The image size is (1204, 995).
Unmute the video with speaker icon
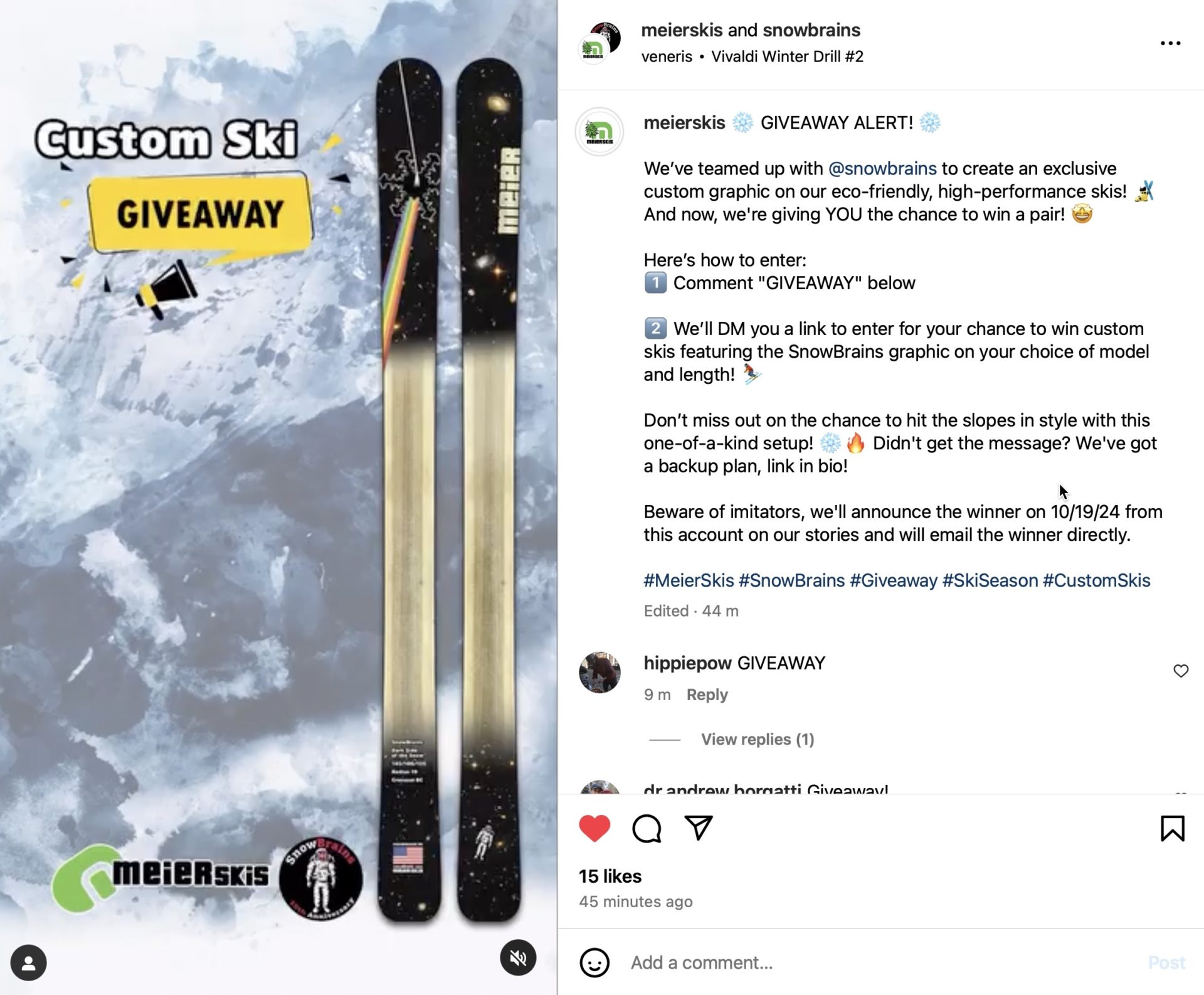pyautogui.click(x=518, y=957)
